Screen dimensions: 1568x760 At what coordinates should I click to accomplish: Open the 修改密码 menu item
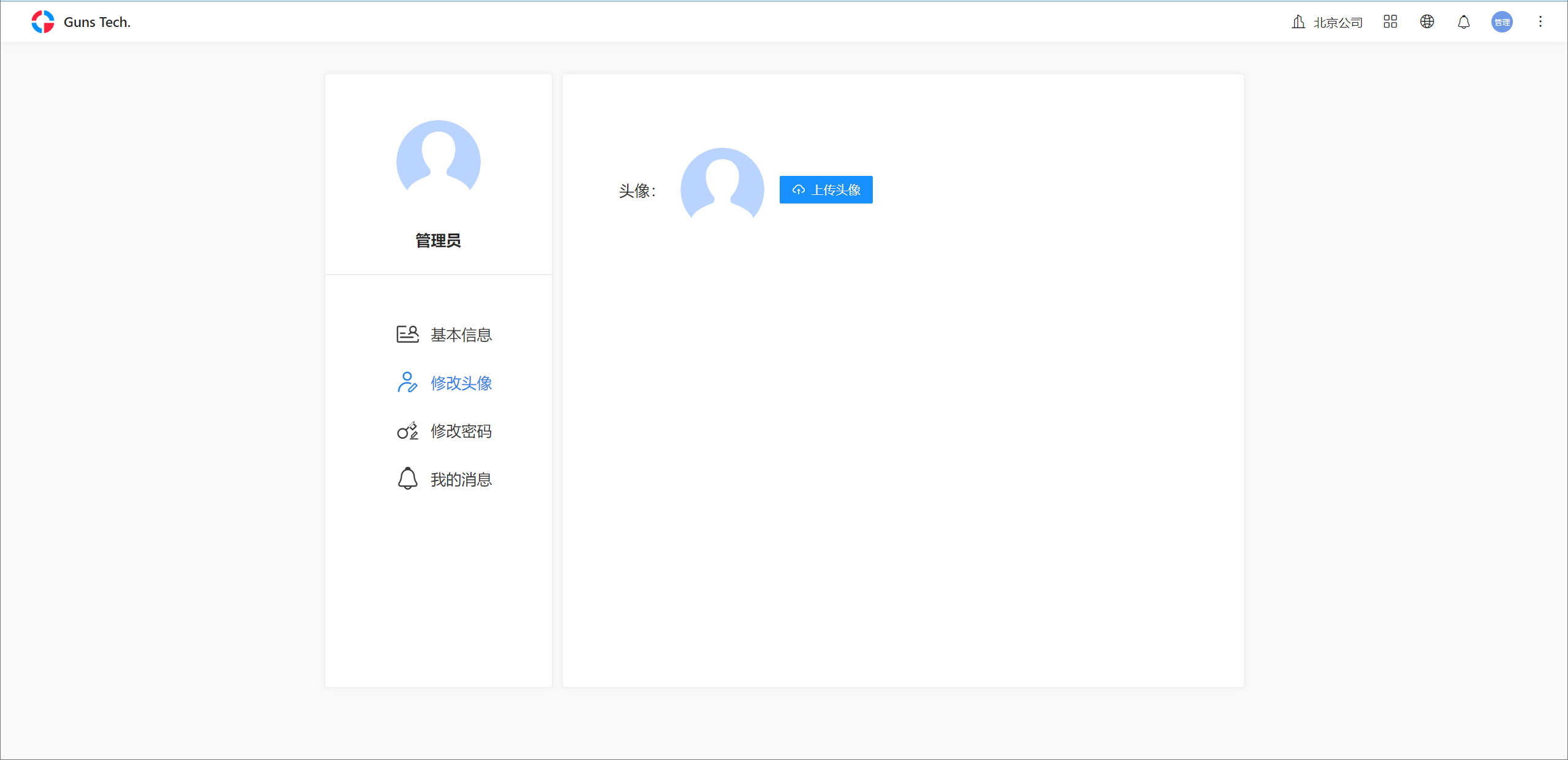pos(461,431)
